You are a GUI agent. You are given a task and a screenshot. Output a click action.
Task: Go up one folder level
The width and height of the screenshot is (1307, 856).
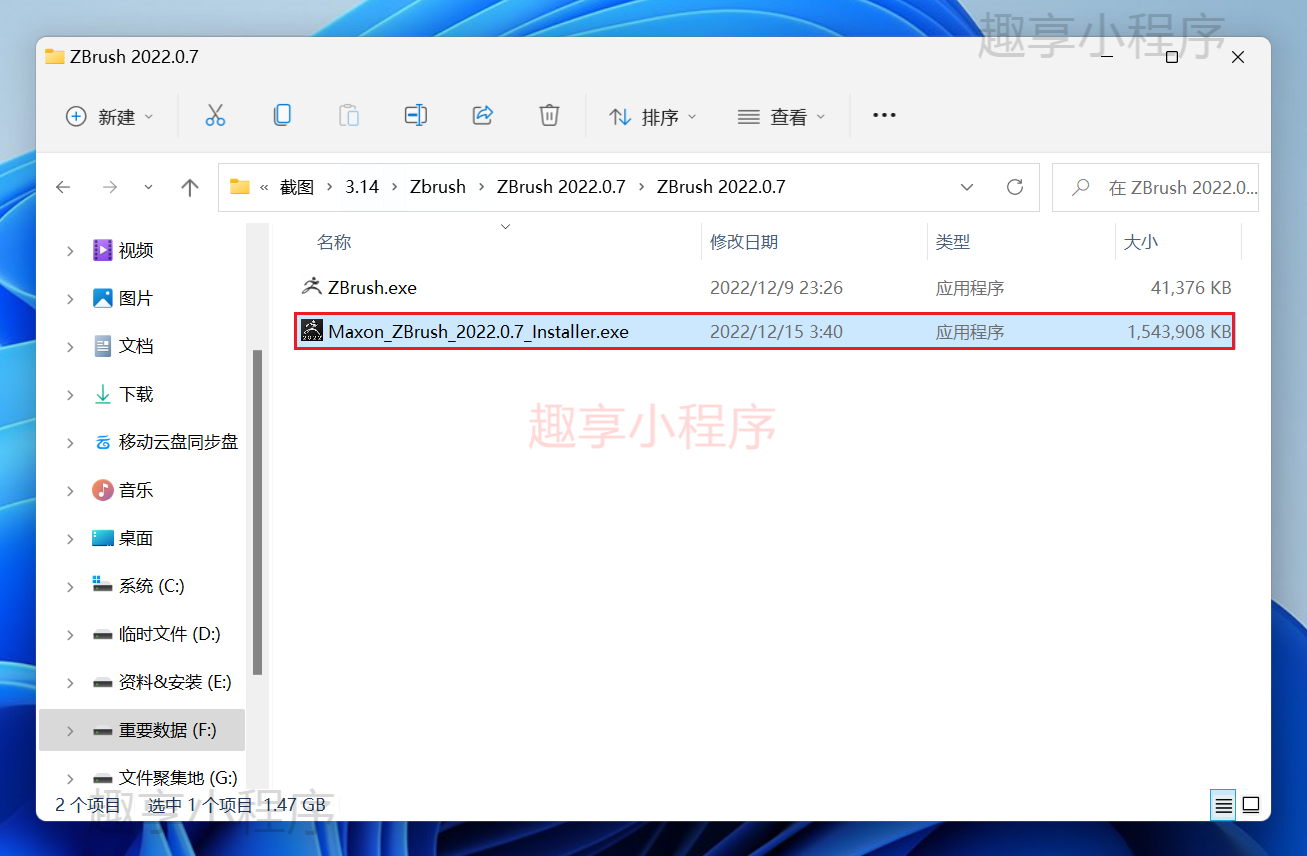click(x=190, y=187)
